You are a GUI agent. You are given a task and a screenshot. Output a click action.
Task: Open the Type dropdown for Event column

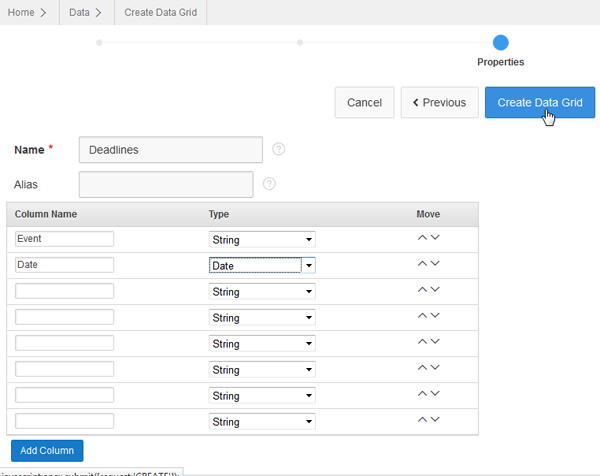[262, 240]
